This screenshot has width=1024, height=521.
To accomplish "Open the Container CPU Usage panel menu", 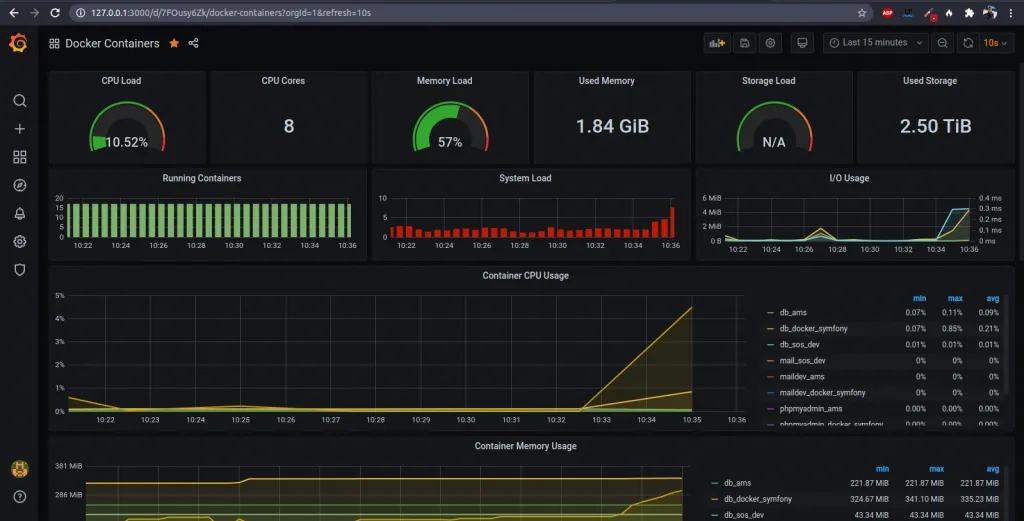I will pos(525,275).
